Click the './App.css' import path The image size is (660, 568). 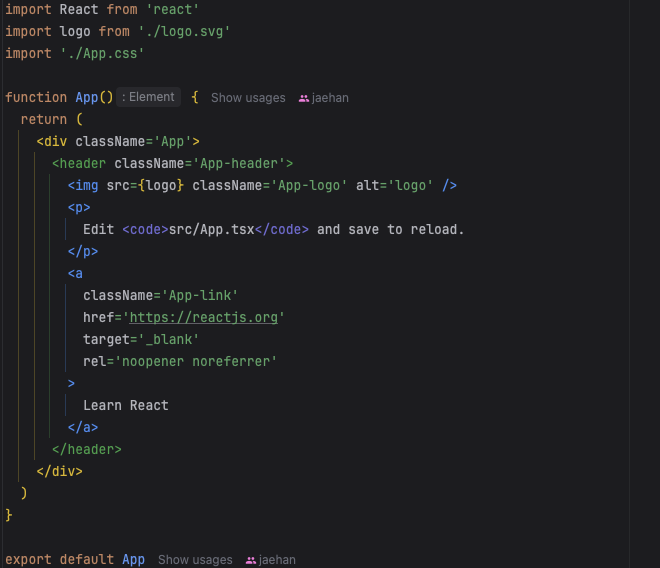tap(102, 53)
